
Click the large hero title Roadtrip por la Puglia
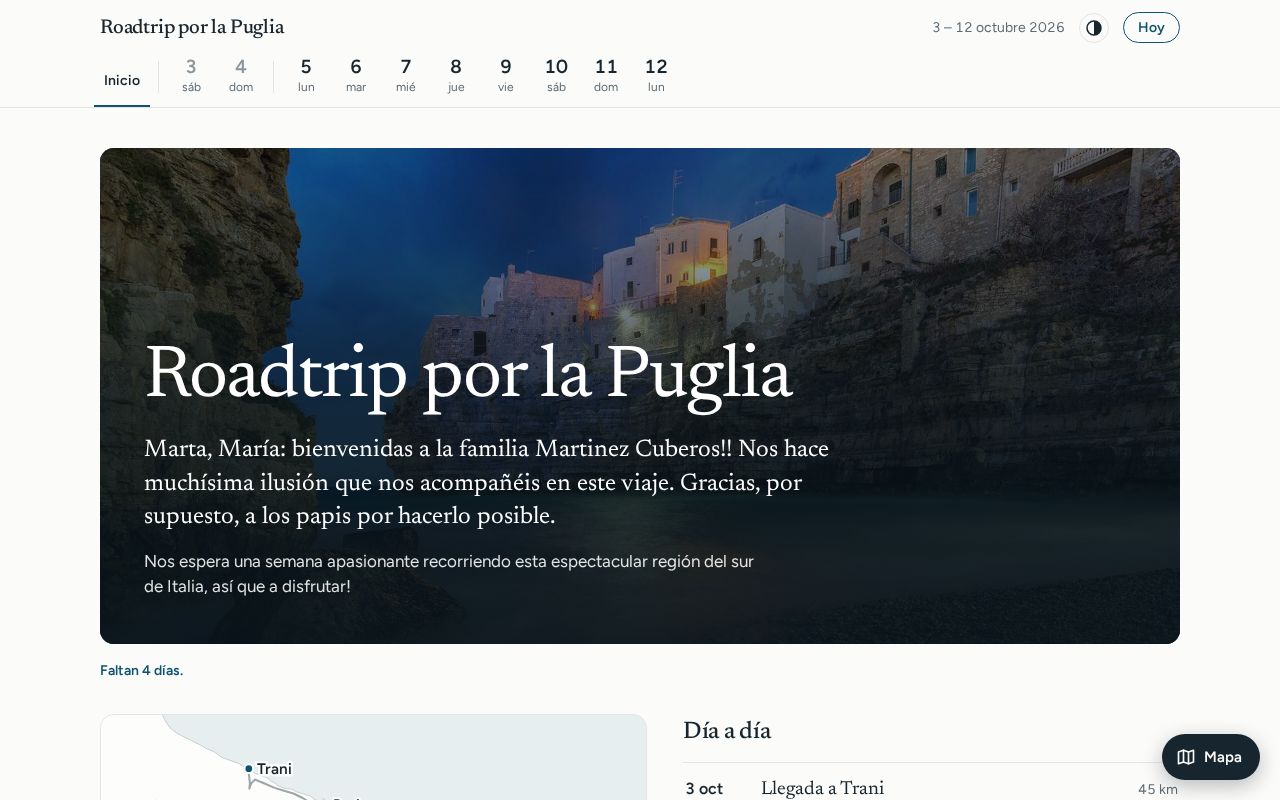click(x=468, y=376)
